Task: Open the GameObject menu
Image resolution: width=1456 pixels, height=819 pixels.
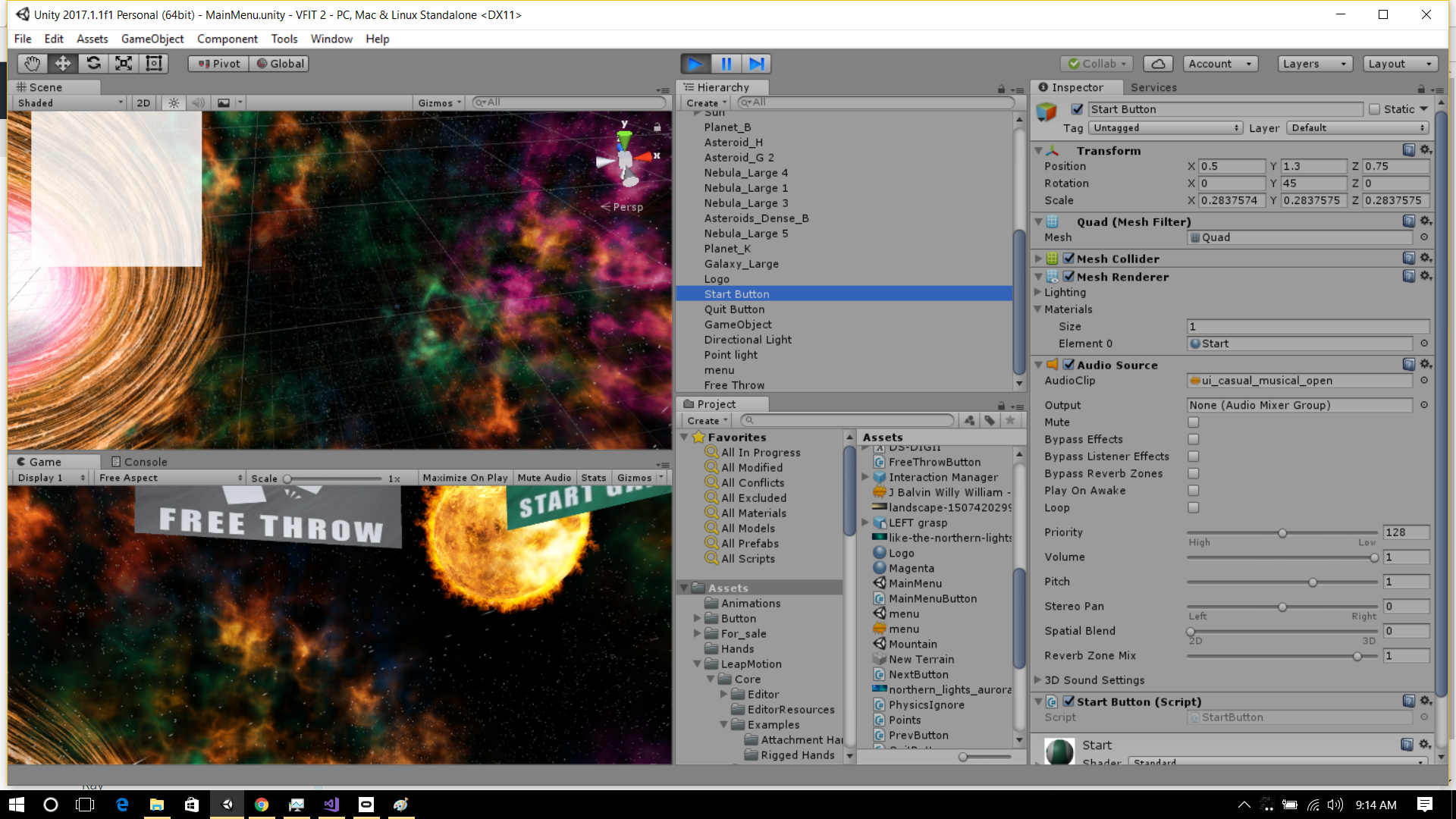Action: coord(152,39)
